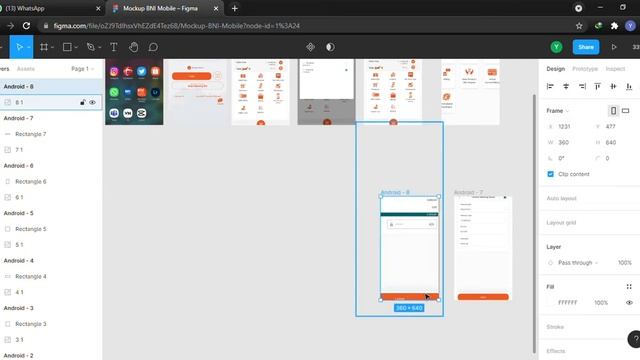Open Move tool options dropdown arrow
Viewport: 640px width, 360px height.
coord(29,48)
